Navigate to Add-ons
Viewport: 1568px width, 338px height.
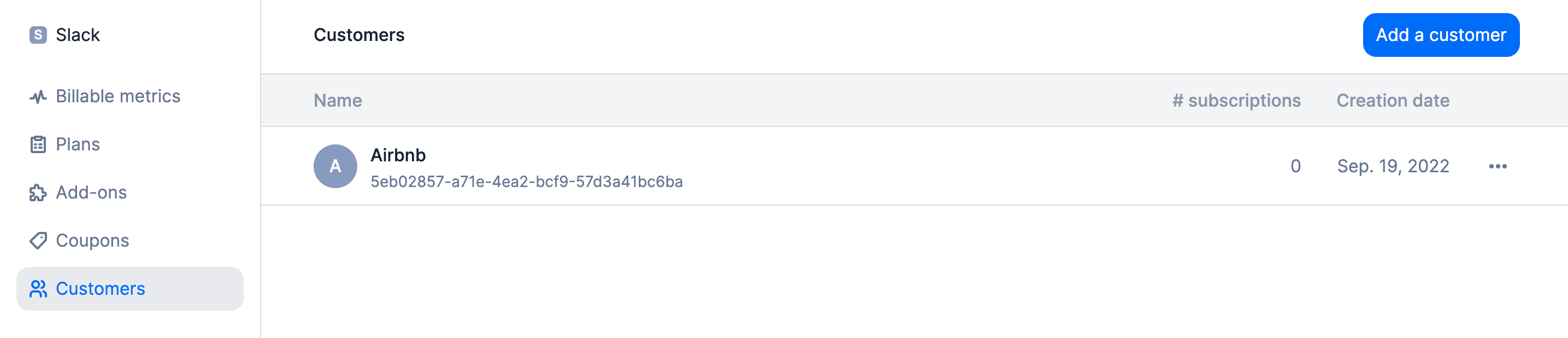click(x=91, y=193)
